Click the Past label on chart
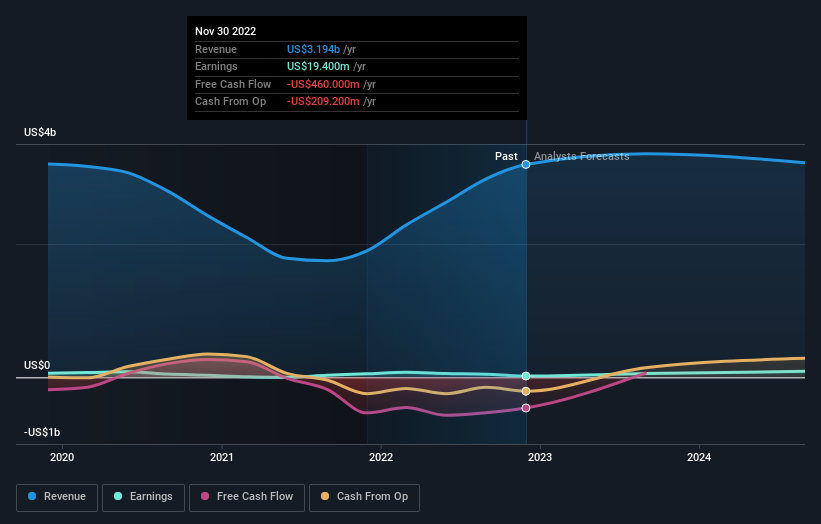 pyautogui.click(x=506, y=156)
